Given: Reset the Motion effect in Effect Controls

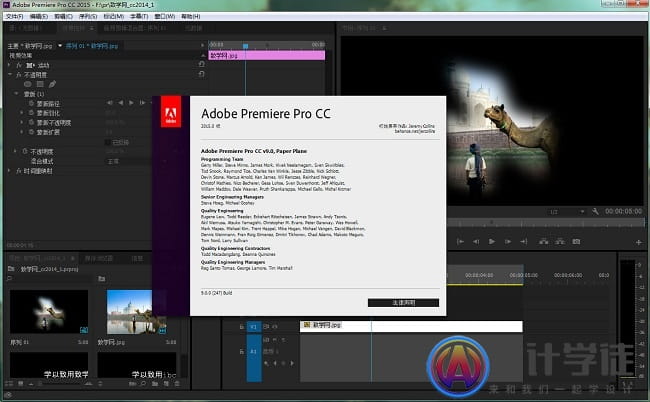Looking at the screenshot, I should [201, 64].
